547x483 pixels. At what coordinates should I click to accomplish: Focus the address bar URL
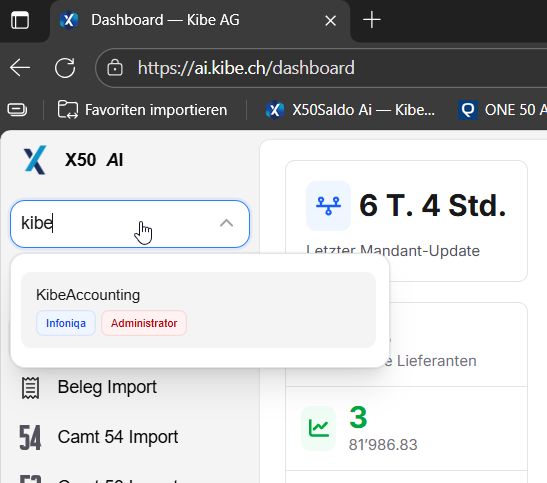246,68
